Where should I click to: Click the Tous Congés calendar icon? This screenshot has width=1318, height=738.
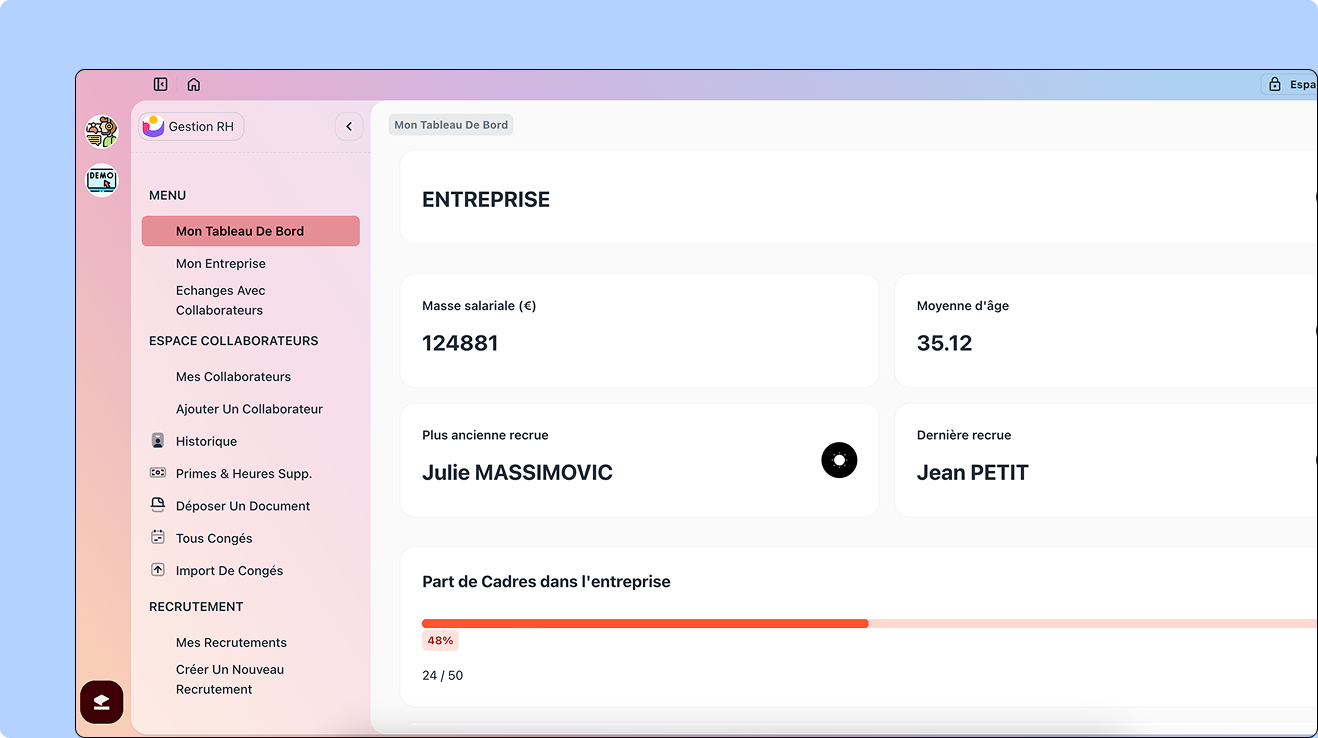point(158,537)
